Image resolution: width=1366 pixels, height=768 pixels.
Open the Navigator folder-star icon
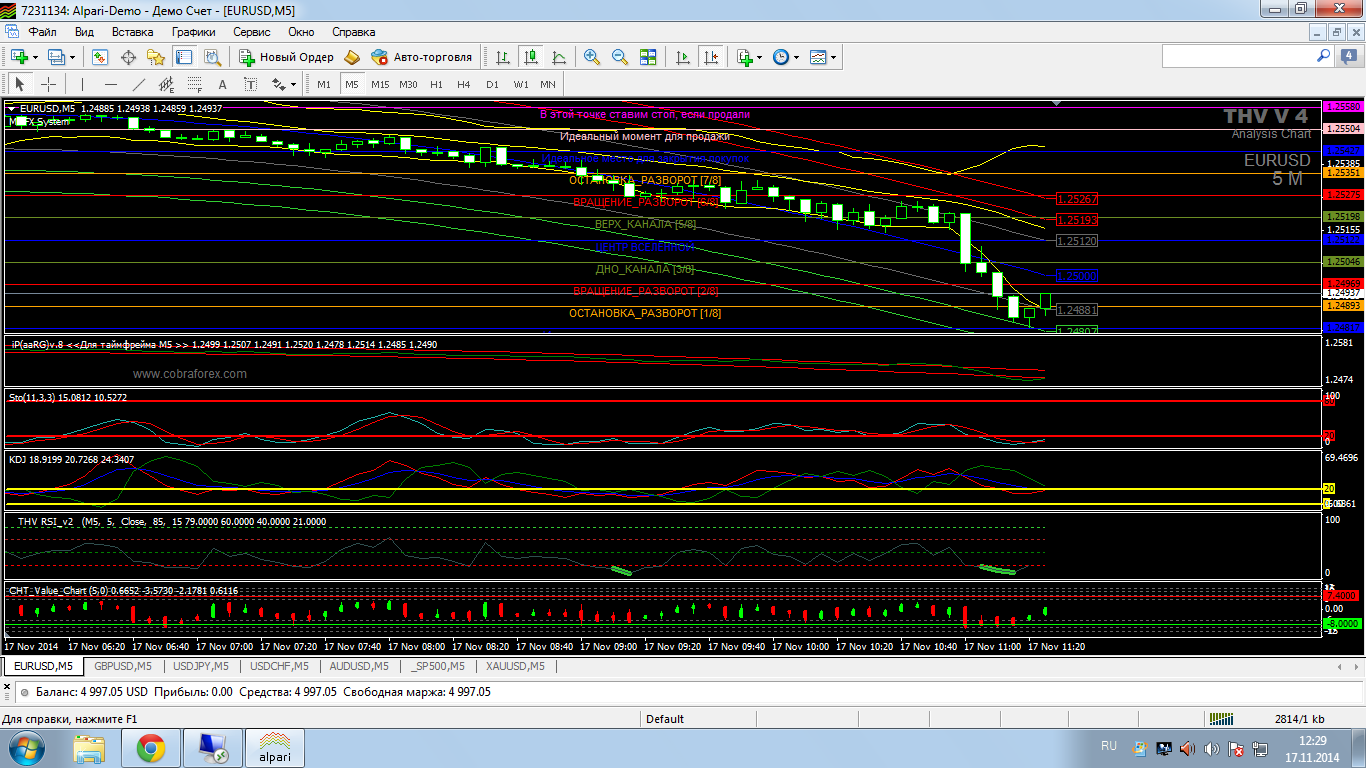point(156,57)
